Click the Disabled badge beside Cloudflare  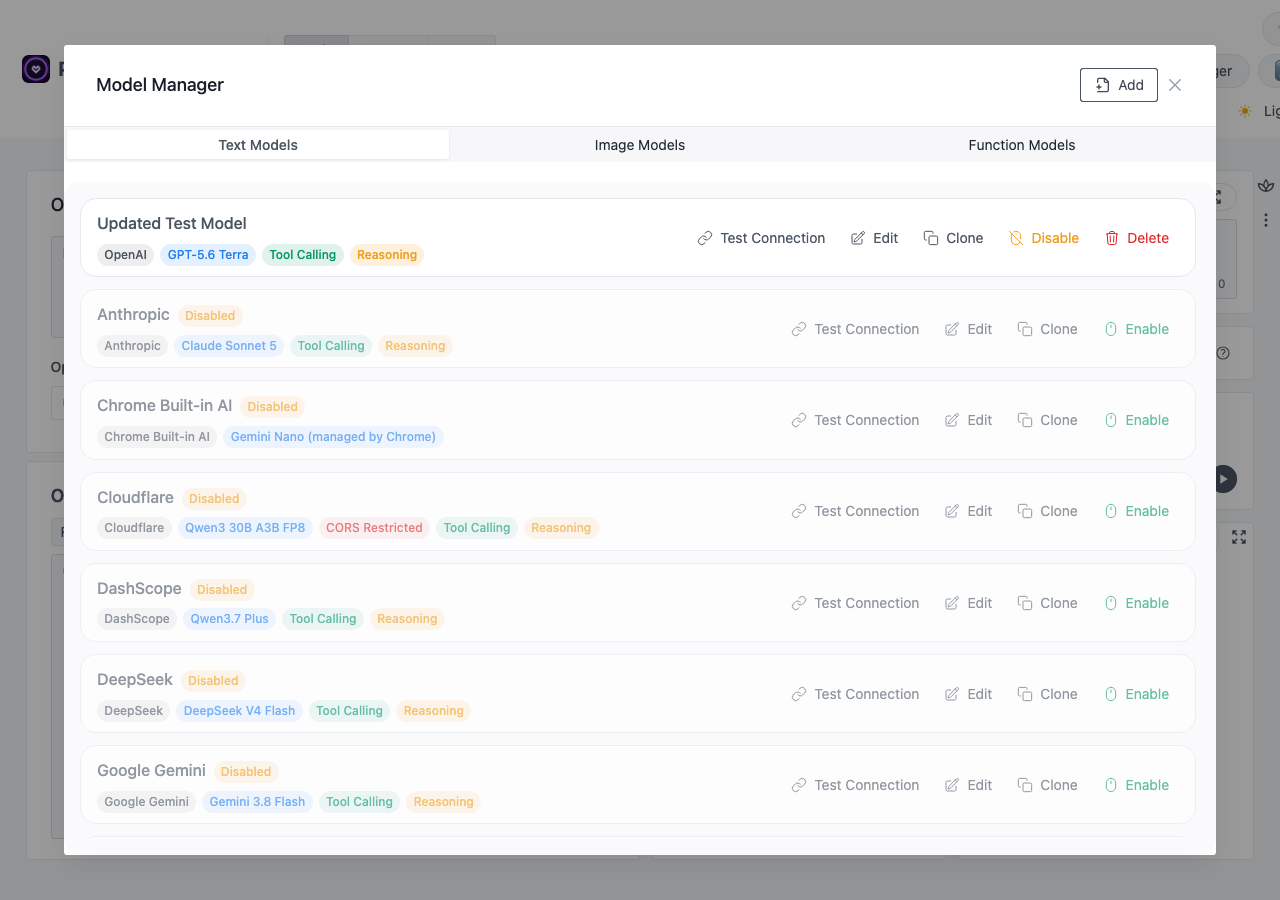pyautogui.click(x=214, y=499)
